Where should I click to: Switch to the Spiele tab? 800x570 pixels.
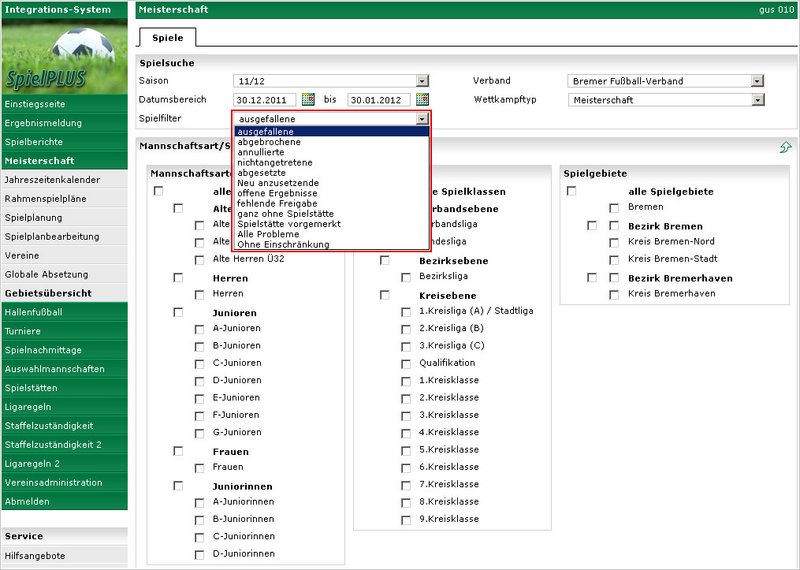167,38
